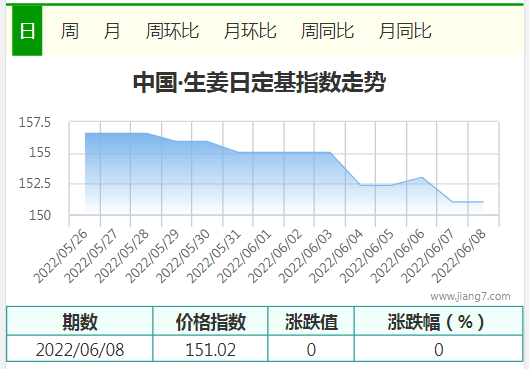Switch to the 月 monthly tab
Image resolution: width=529 pixels, height=369 pixels.
[x=112, y=31]
